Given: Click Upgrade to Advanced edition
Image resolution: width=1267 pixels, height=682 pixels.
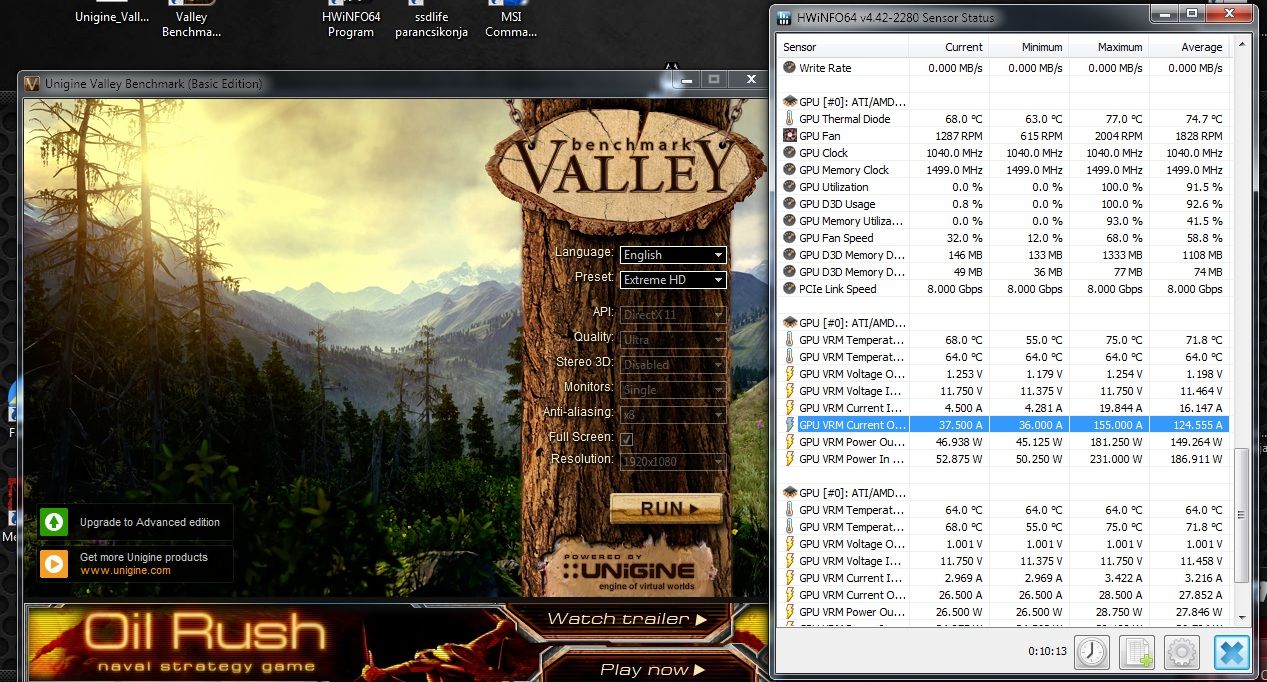Looking at the screenshot, I should (150, 522).
